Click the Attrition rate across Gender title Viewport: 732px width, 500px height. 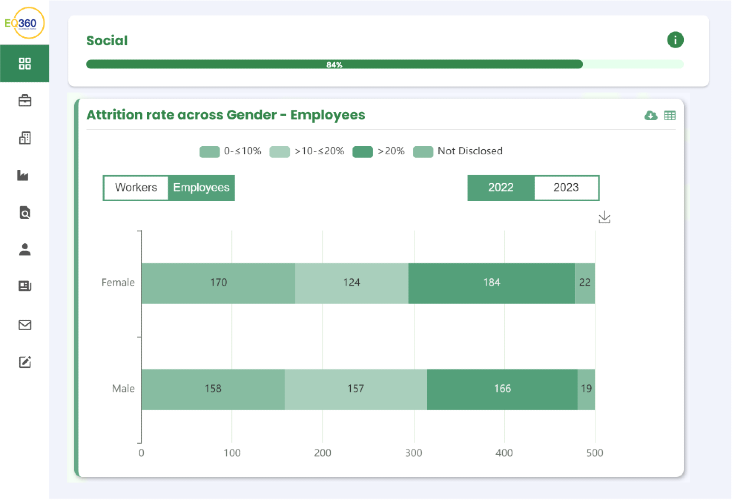click(226, 115)
